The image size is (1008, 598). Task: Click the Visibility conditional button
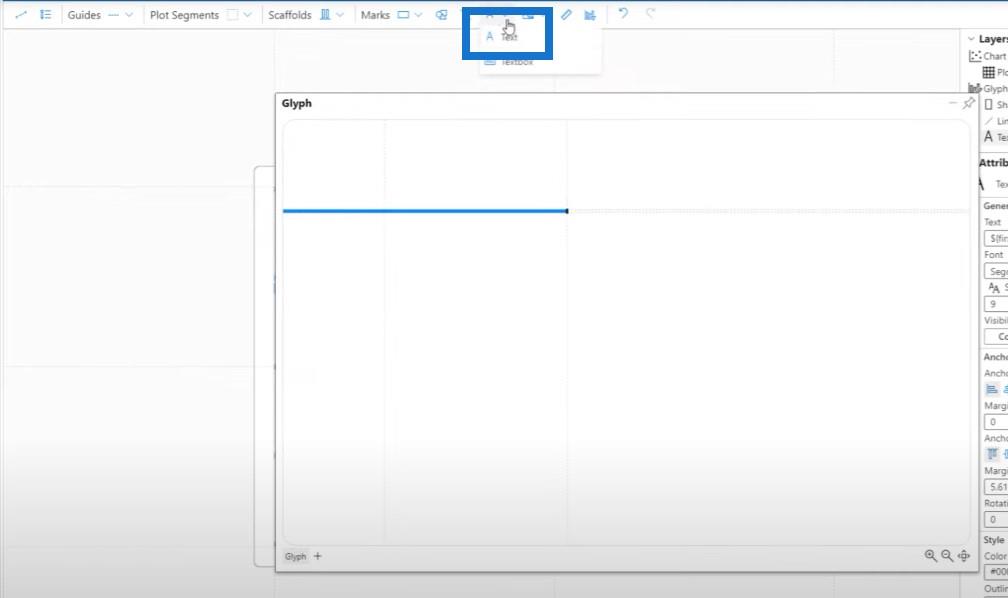(x=996, y=336)
